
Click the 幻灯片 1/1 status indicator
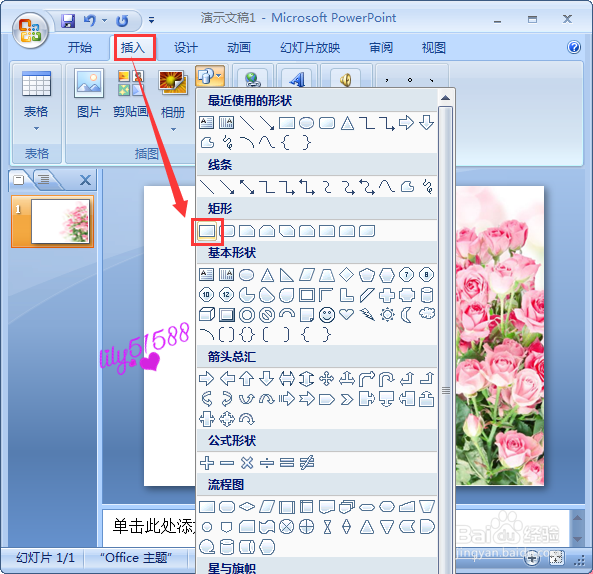pyautogui.click(x=45, y=558)
